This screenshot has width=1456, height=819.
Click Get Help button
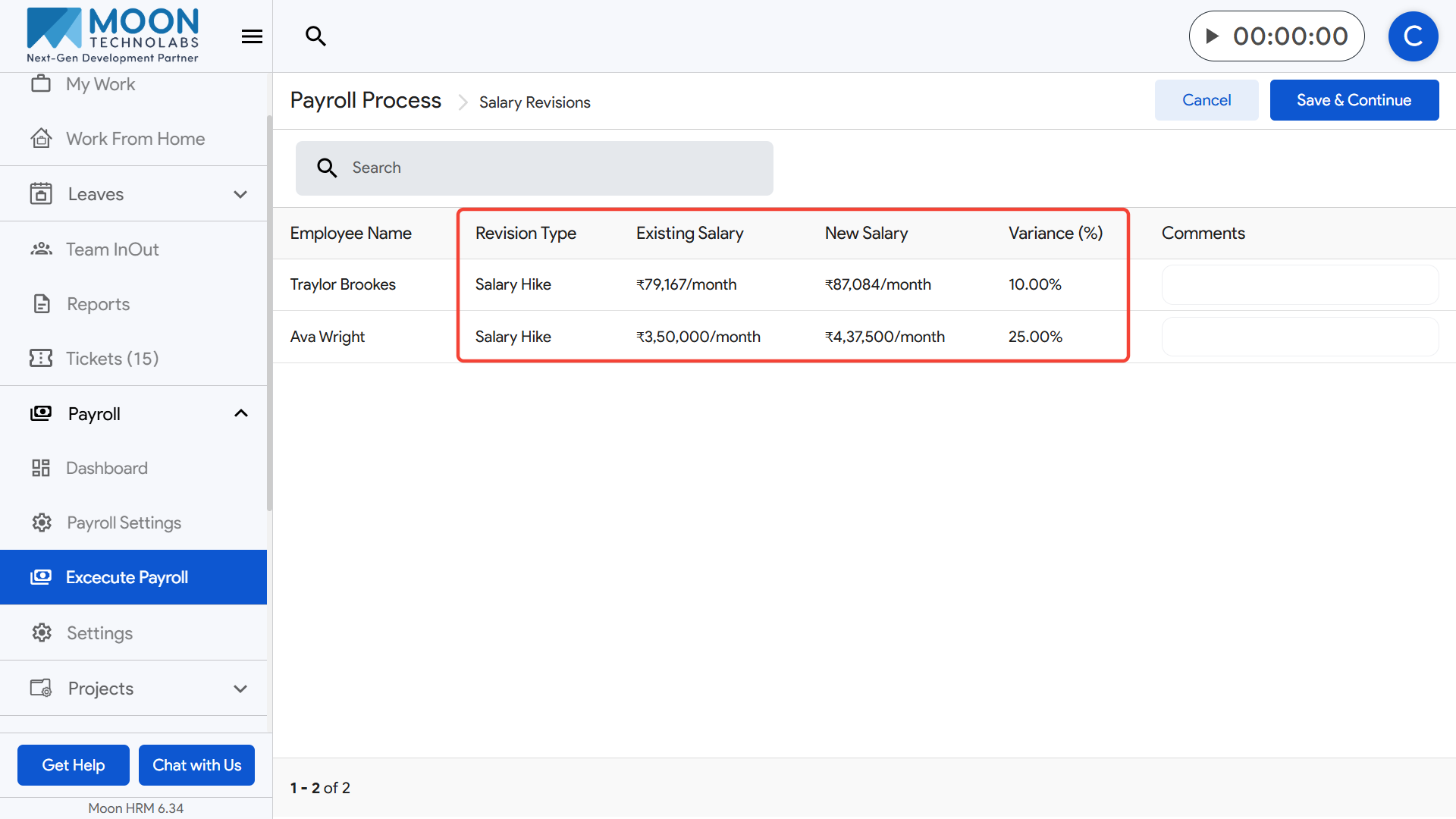(x=74, y=765)
